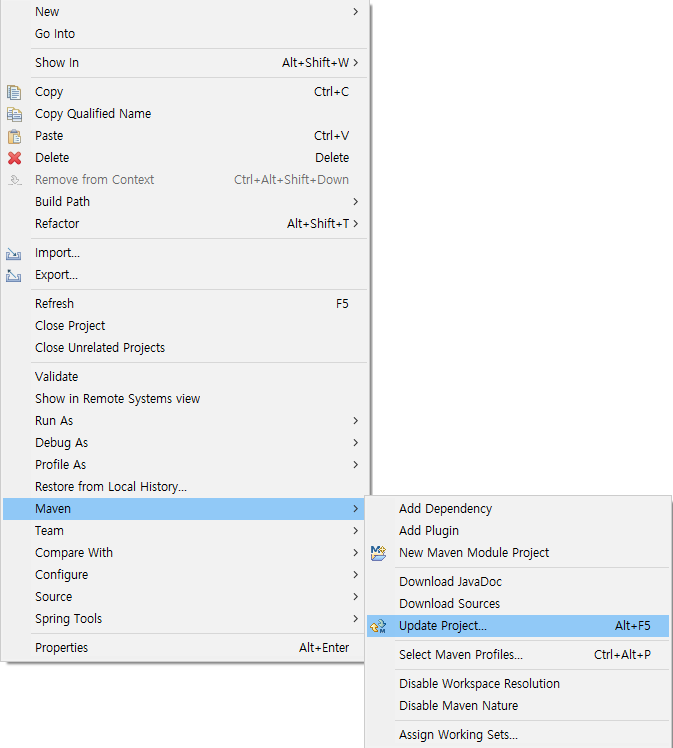Select New Maven Module Project
This screenshot has height=748, width=673.
pos(518,553)
